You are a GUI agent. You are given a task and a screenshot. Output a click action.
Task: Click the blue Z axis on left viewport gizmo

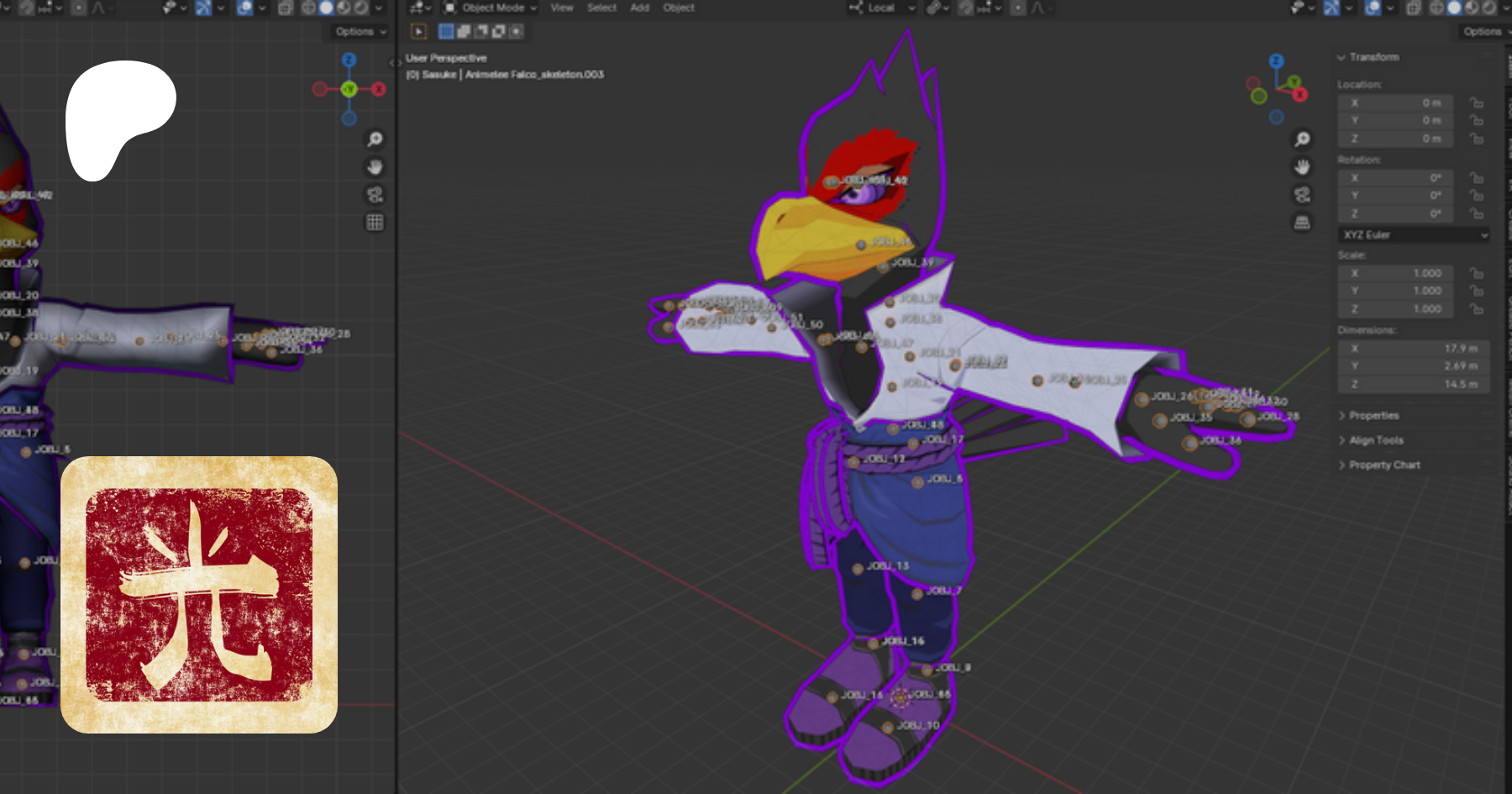[349, 60]
